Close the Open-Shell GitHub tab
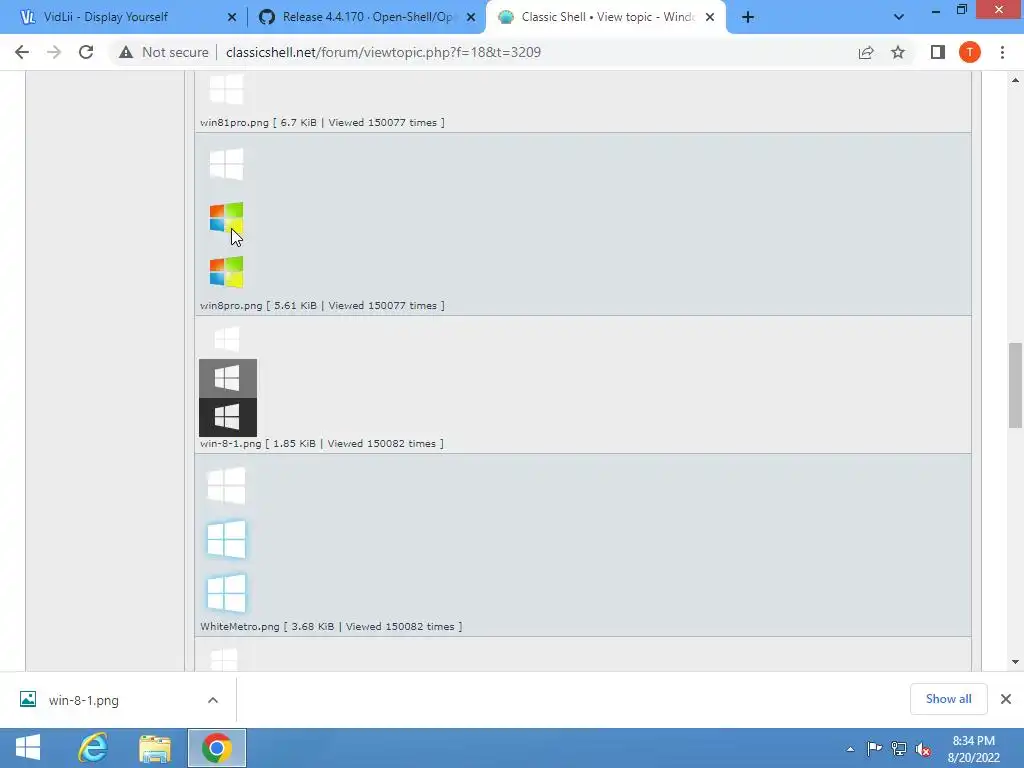Viewport: 1024px width, 768px height. 471,17
